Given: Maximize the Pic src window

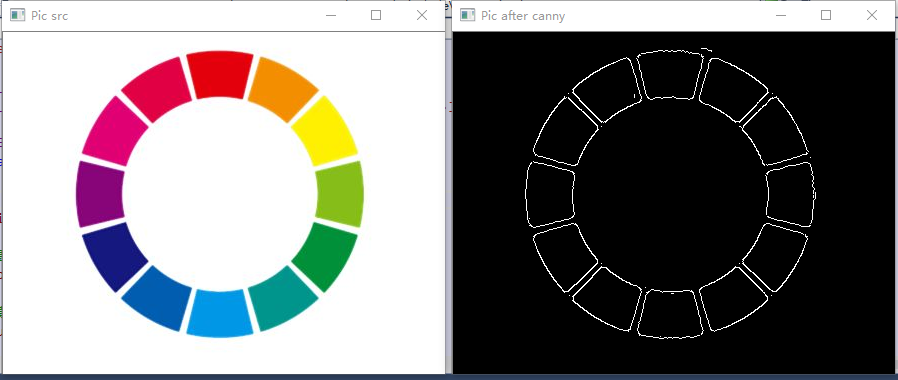Looking at the screenshot, I should [x=376, y=15].
